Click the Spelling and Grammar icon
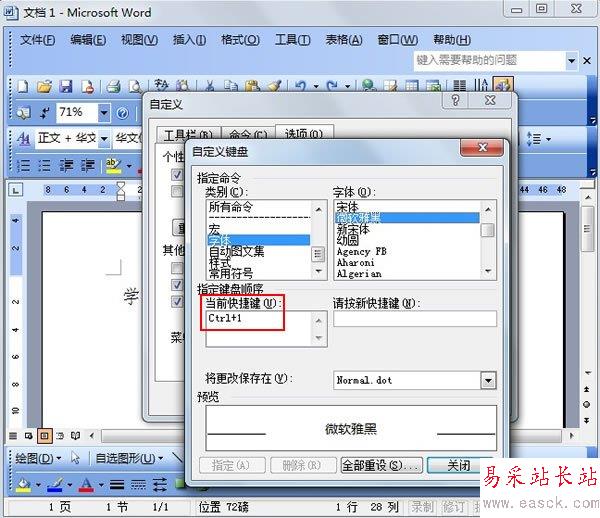600x518 pixels. [161, 85]
